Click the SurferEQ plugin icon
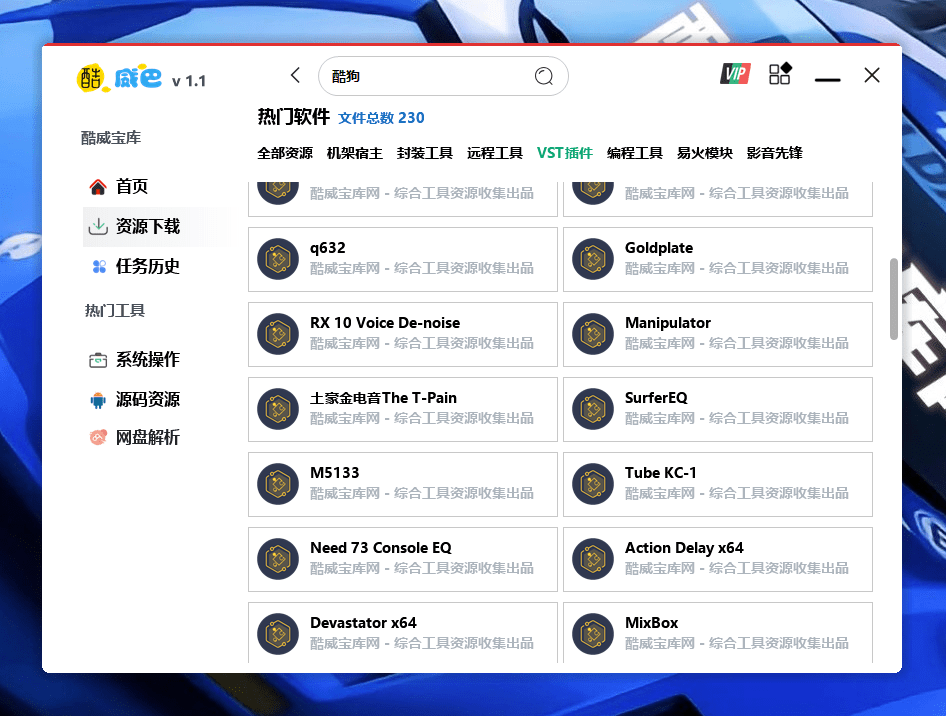946x716 pixels. click(593, 409)
